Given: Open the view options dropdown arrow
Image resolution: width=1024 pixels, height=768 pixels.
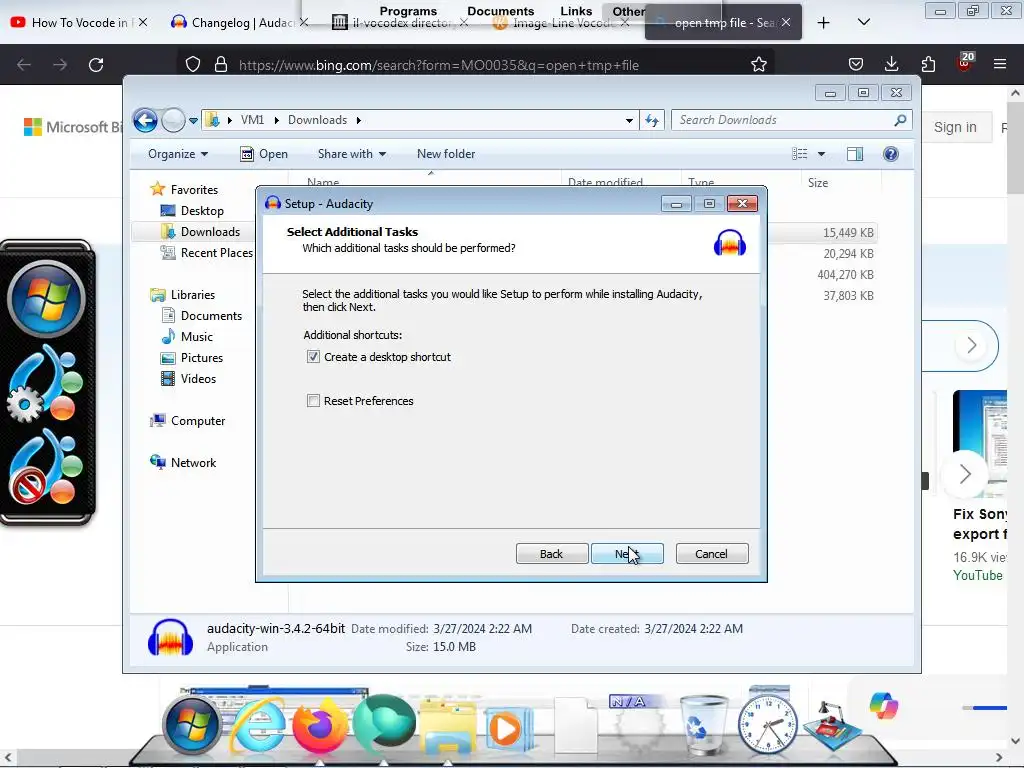Looking at the screenshot, I should [x=822, y=154].
